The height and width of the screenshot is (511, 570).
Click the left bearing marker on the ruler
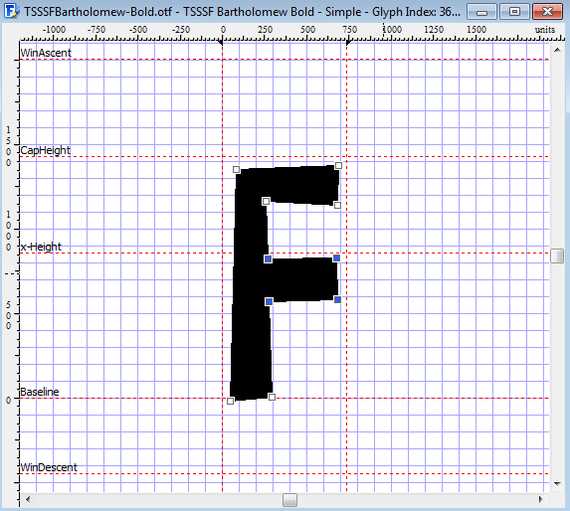click(220, 43)
